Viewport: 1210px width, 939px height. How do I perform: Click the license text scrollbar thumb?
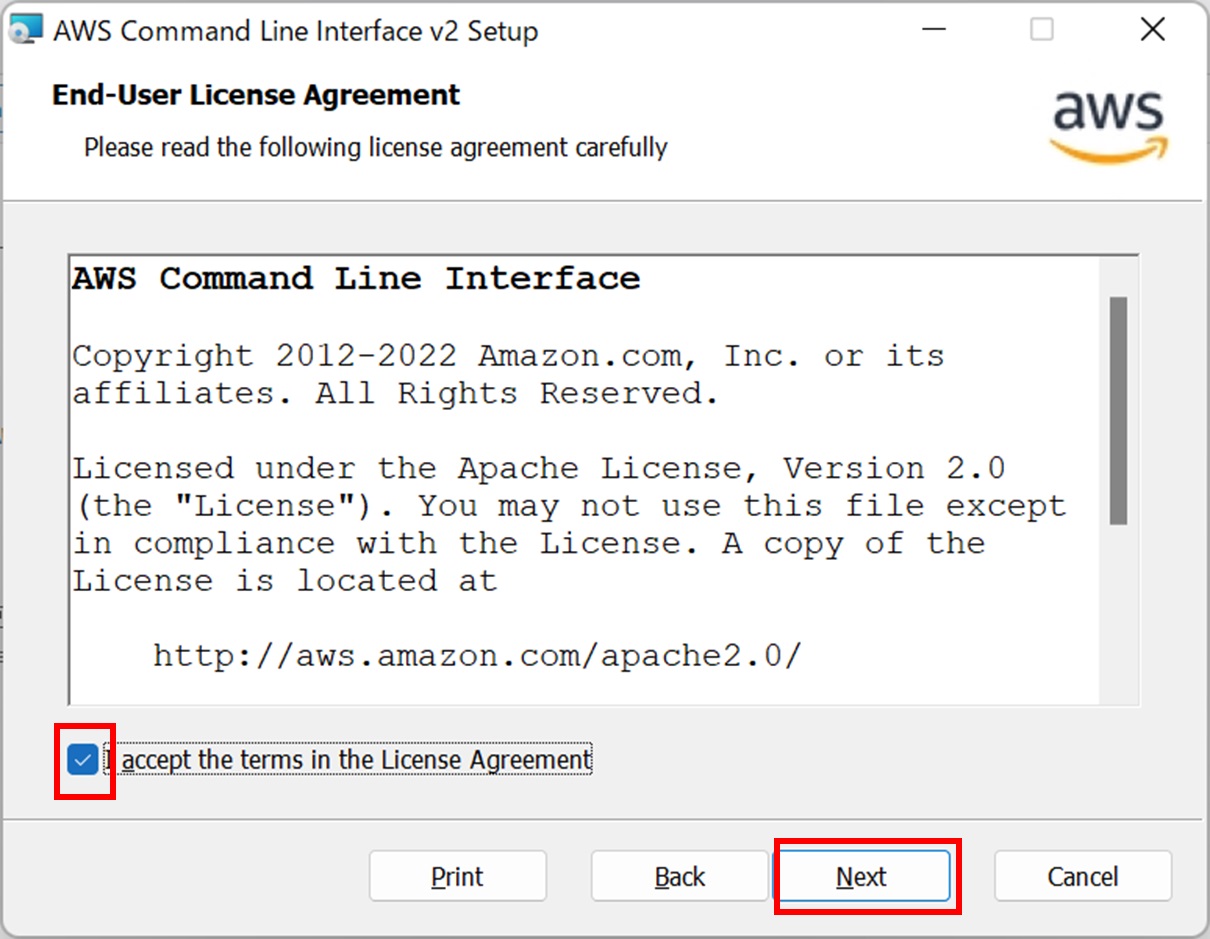click(x=1118, y=410)
